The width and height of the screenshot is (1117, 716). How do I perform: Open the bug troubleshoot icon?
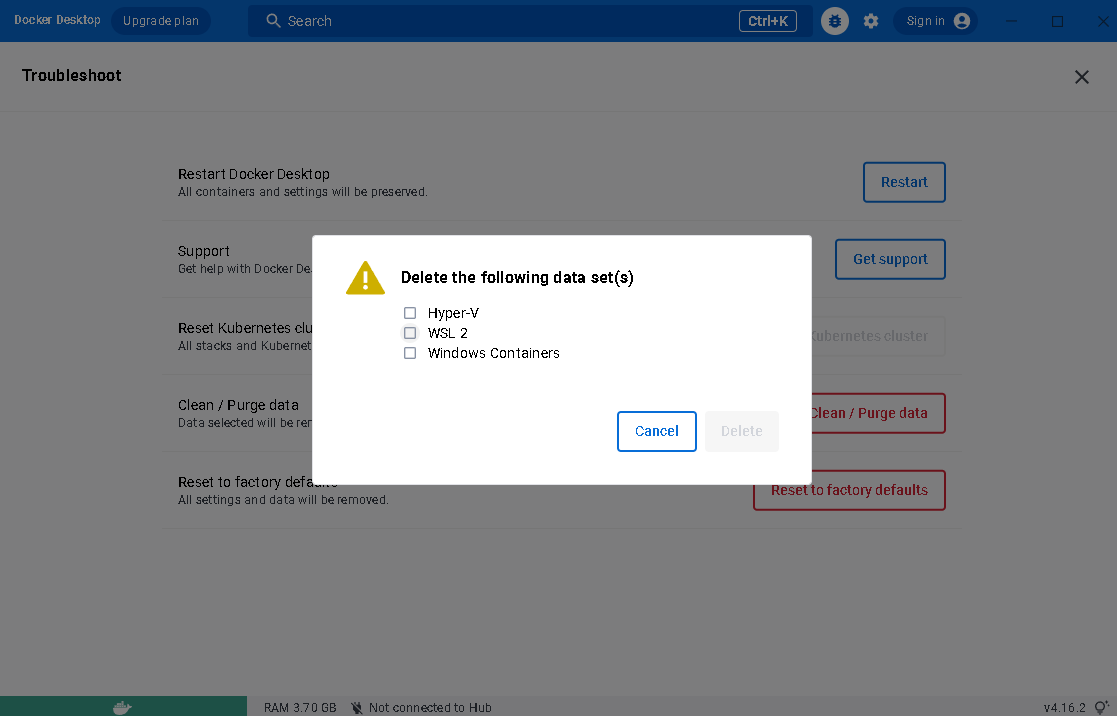835,21
